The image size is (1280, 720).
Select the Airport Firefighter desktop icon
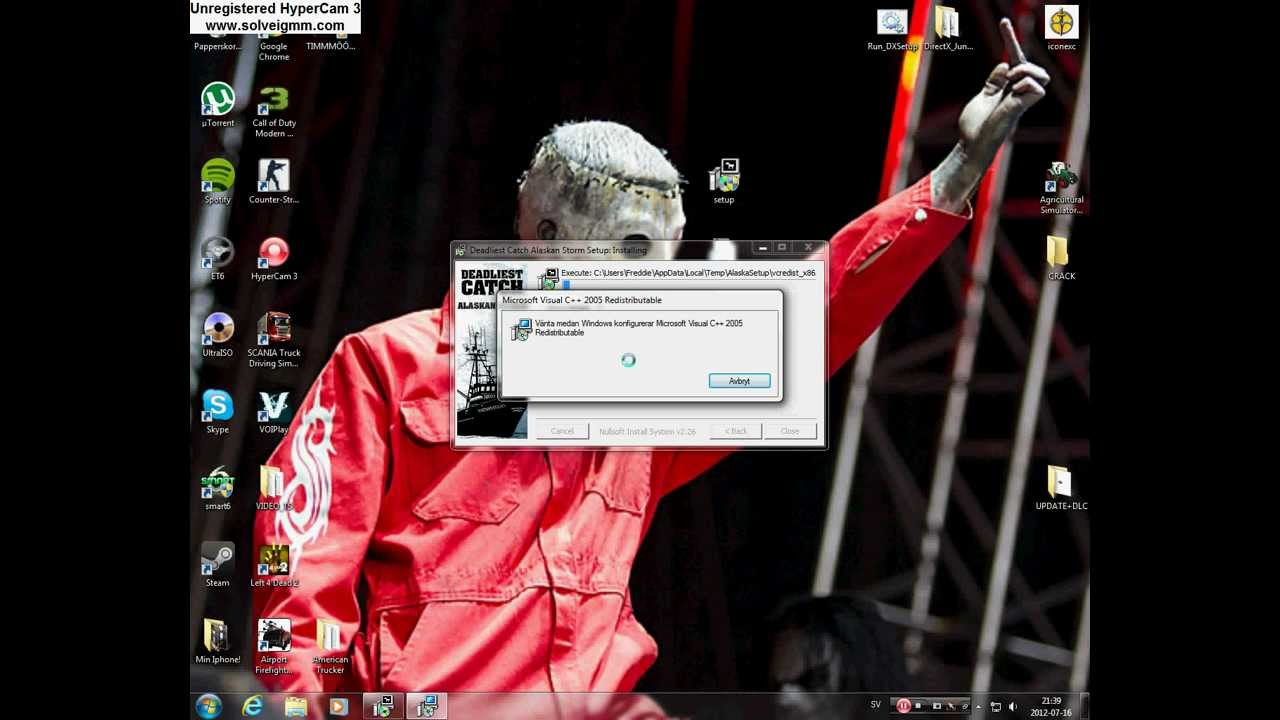(274, 647)
